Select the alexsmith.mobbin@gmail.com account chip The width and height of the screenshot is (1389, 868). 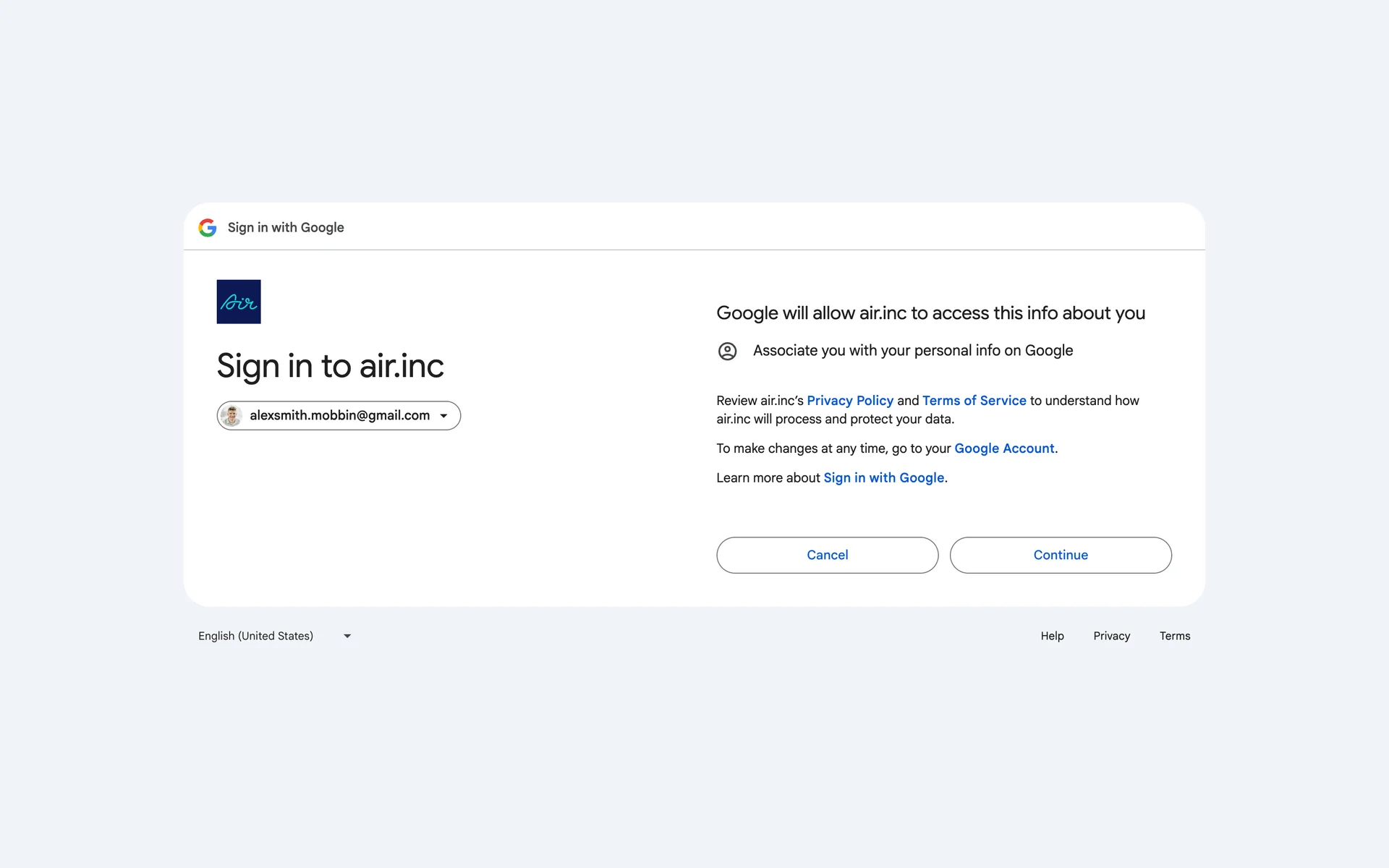[x=339, y=416]
